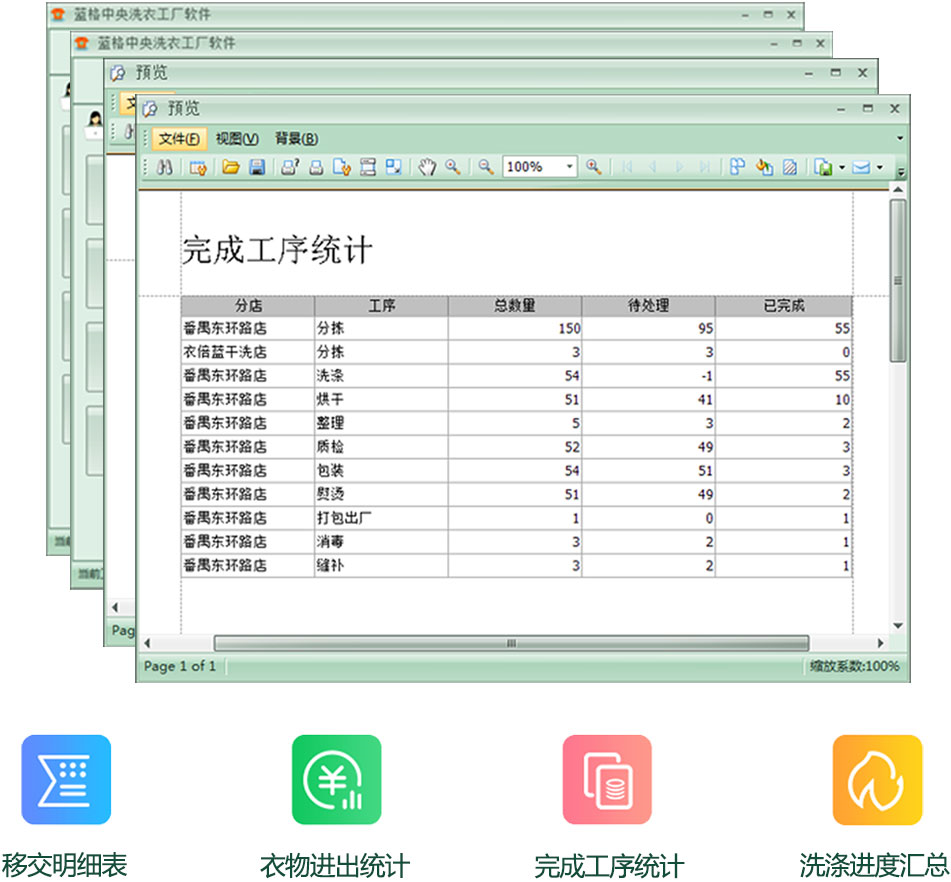
Task: Open the 视图(V) menu
Action: (239, 138)
